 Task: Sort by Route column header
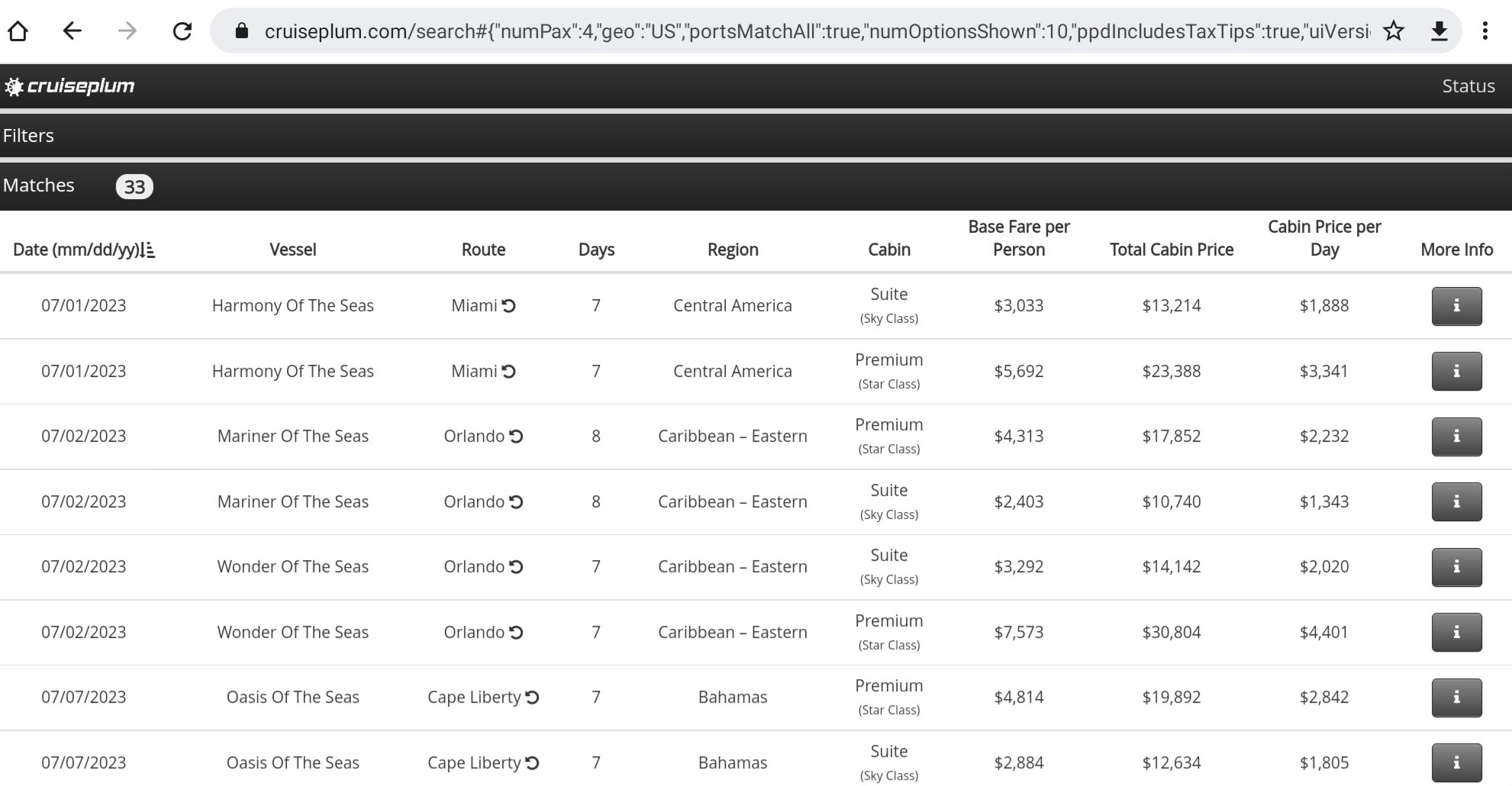pyautogui.click(x=483, y=250)
